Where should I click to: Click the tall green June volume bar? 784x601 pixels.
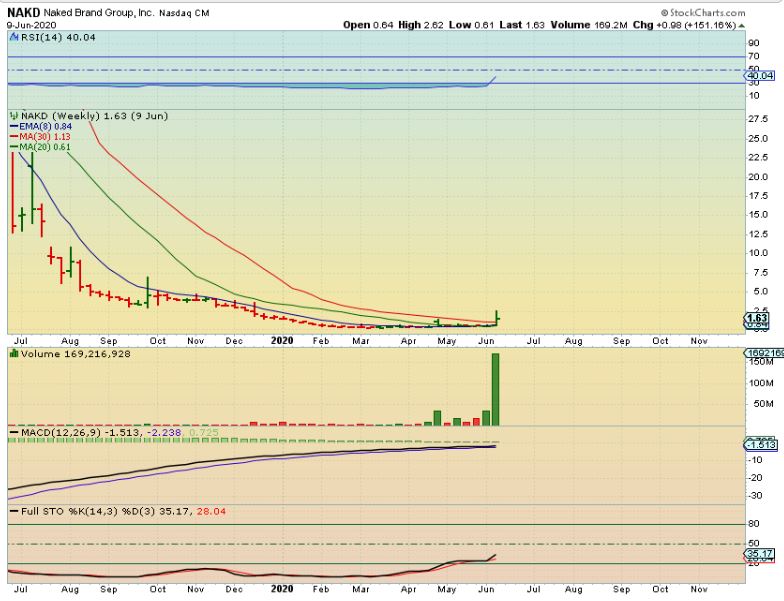pyautogui.click(x=494, y=388)
